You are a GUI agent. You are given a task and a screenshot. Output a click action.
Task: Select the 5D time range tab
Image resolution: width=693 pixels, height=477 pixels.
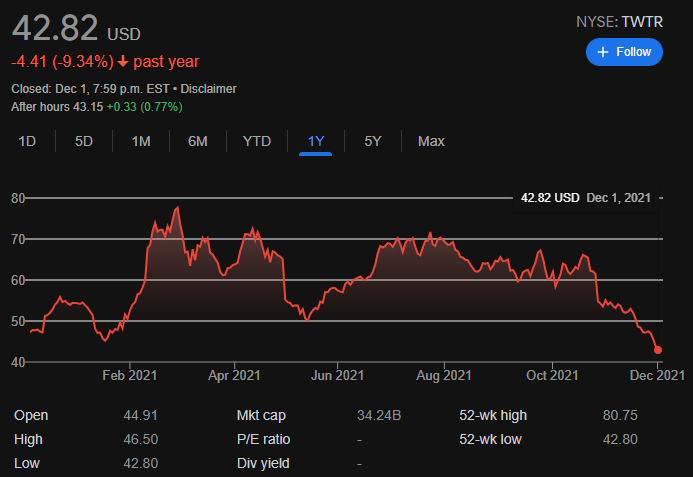(x=84, y=141)
